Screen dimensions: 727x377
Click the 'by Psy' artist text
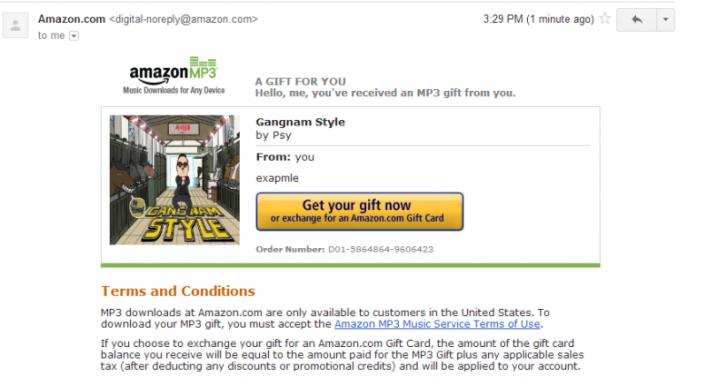[x=274, y=135]
